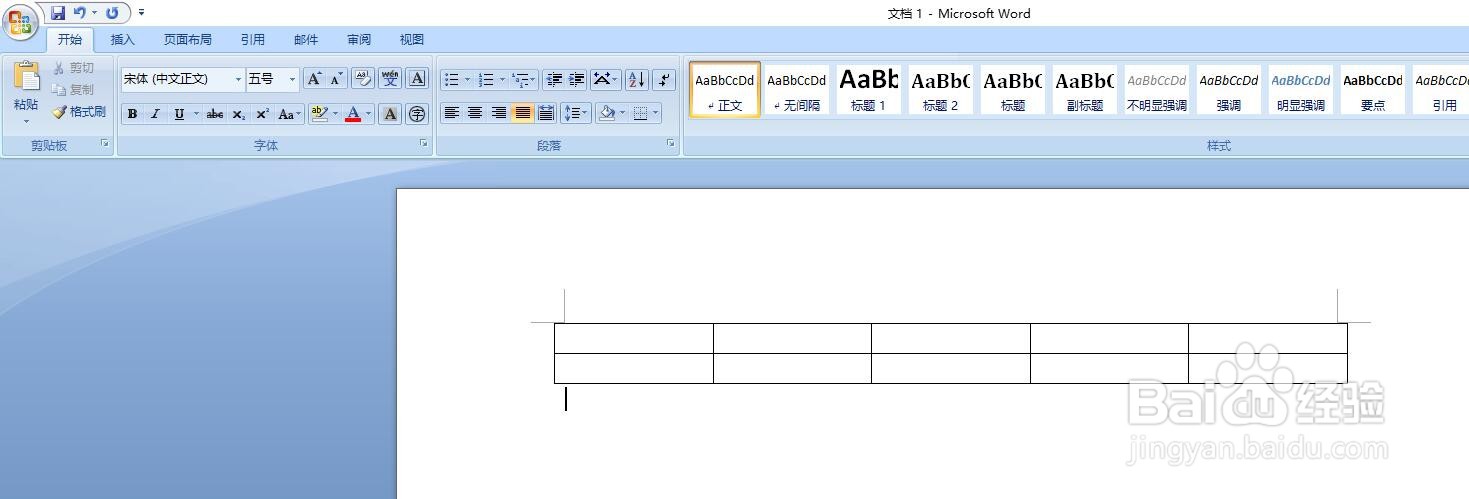Apply character border
This screenshot has height=499, width=1469.
click(x=417, y=79)
